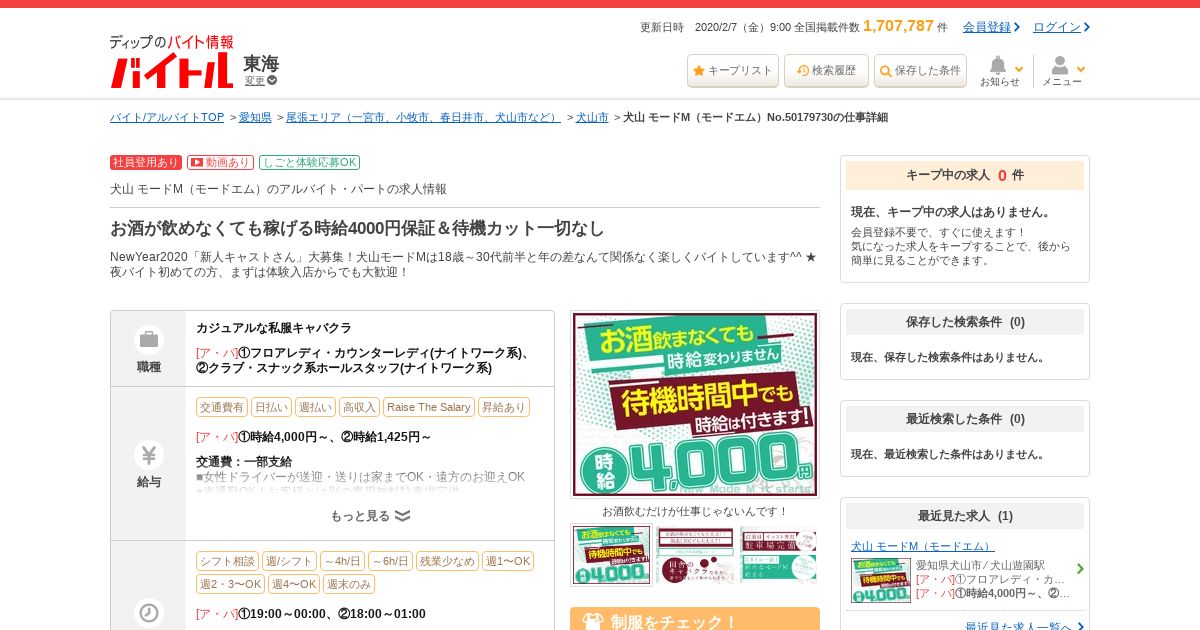Select the first green 4,000 thumbnail

(611, 555)
